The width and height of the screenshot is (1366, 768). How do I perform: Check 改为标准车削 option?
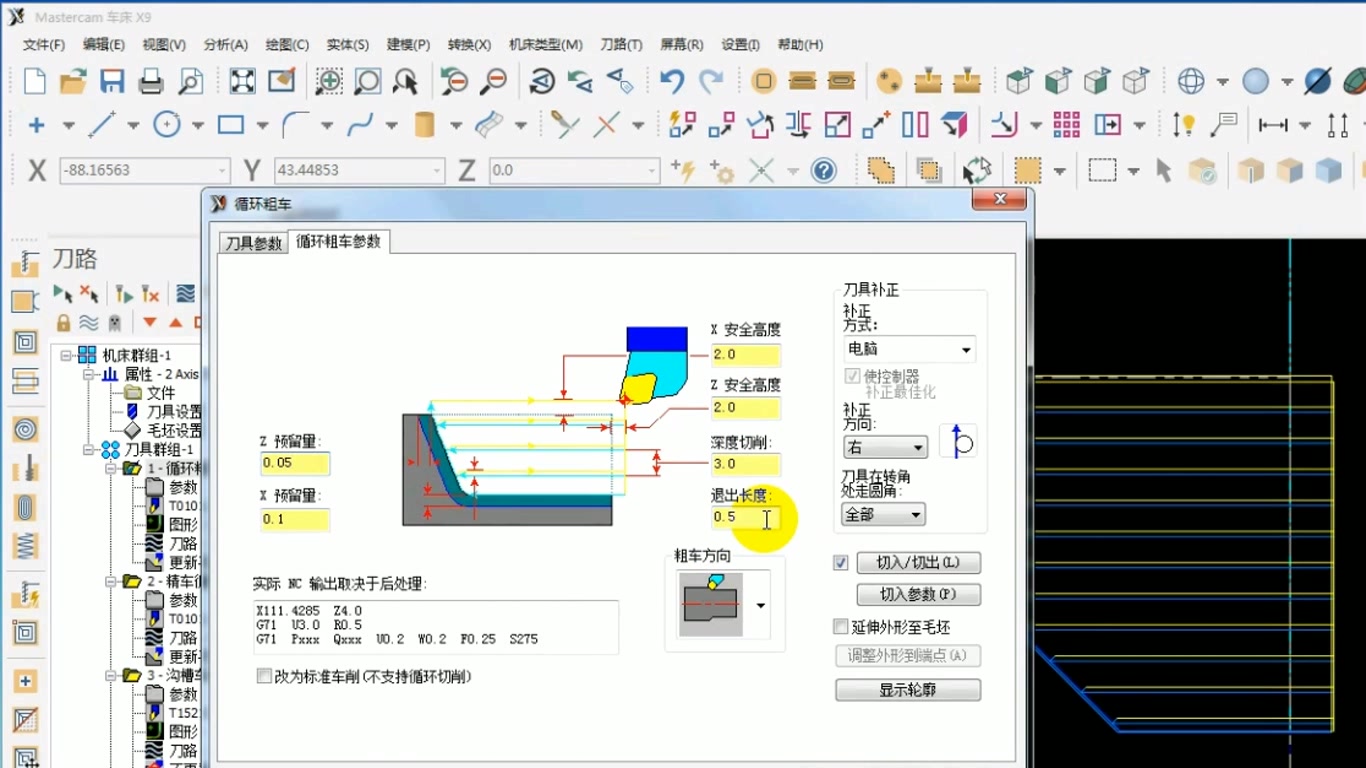tap(264, 677)
